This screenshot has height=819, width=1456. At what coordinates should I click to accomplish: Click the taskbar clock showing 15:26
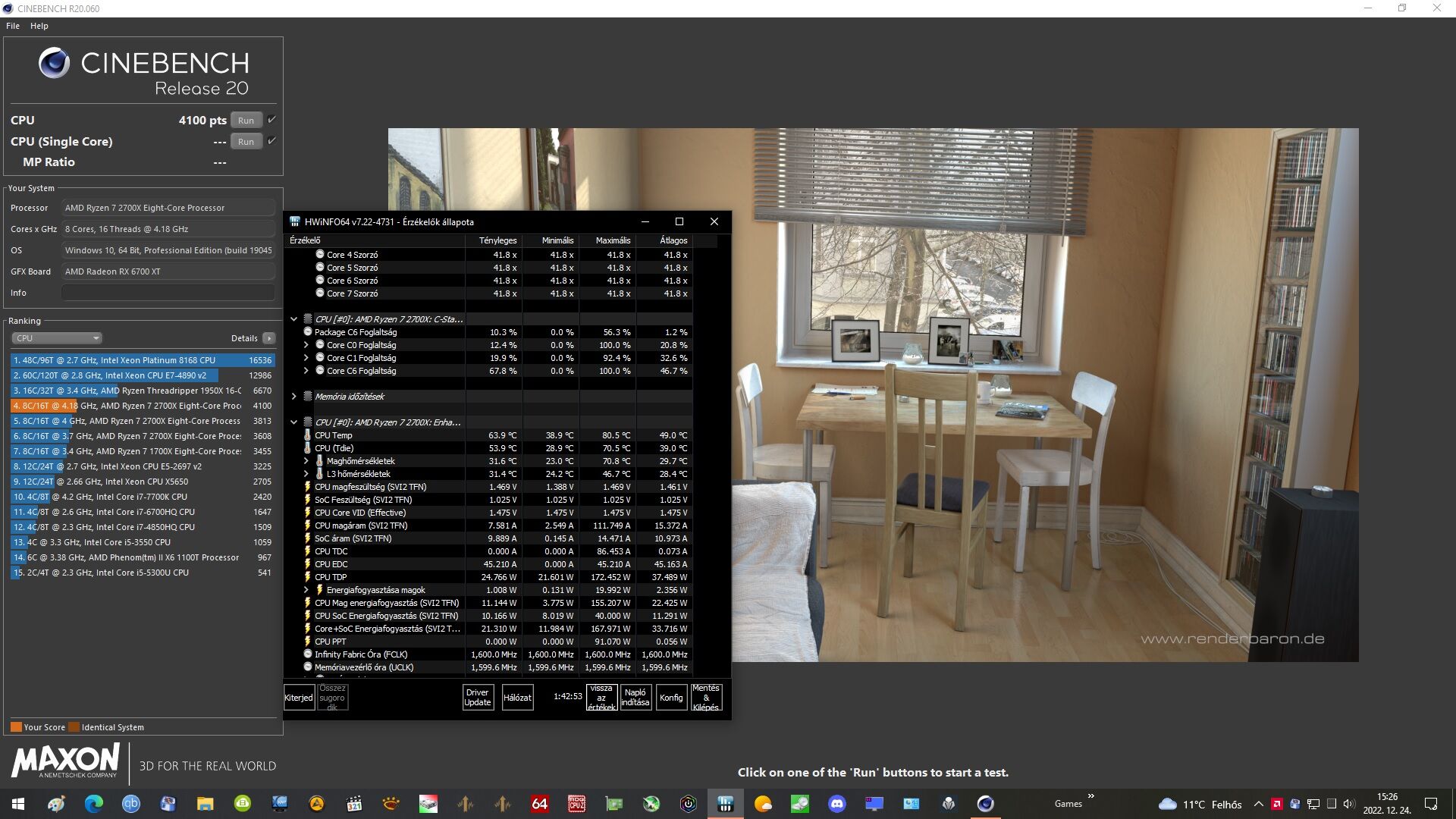(1387, 804)
